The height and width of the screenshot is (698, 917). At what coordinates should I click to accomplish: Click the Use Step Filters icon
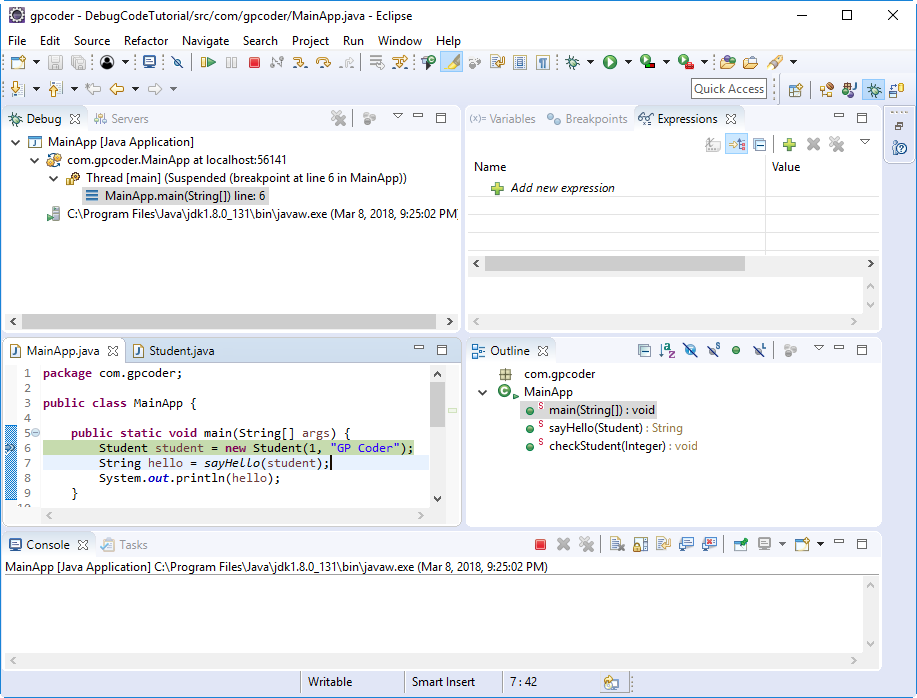pyautogui.click(x=400, y=62)
